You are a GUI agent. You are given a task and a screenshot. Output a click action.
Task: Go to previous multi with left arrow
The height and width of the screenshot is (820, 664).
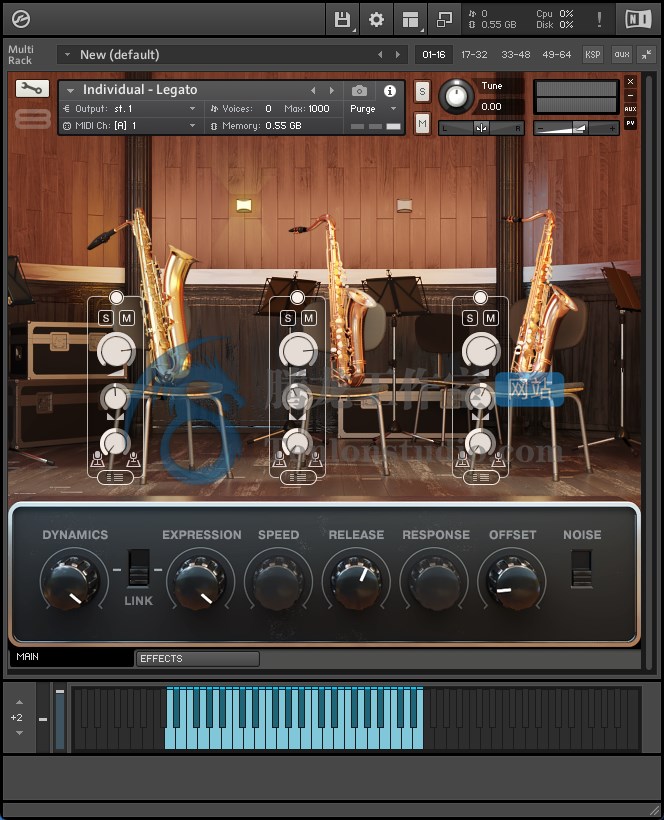tap(380, 54)
